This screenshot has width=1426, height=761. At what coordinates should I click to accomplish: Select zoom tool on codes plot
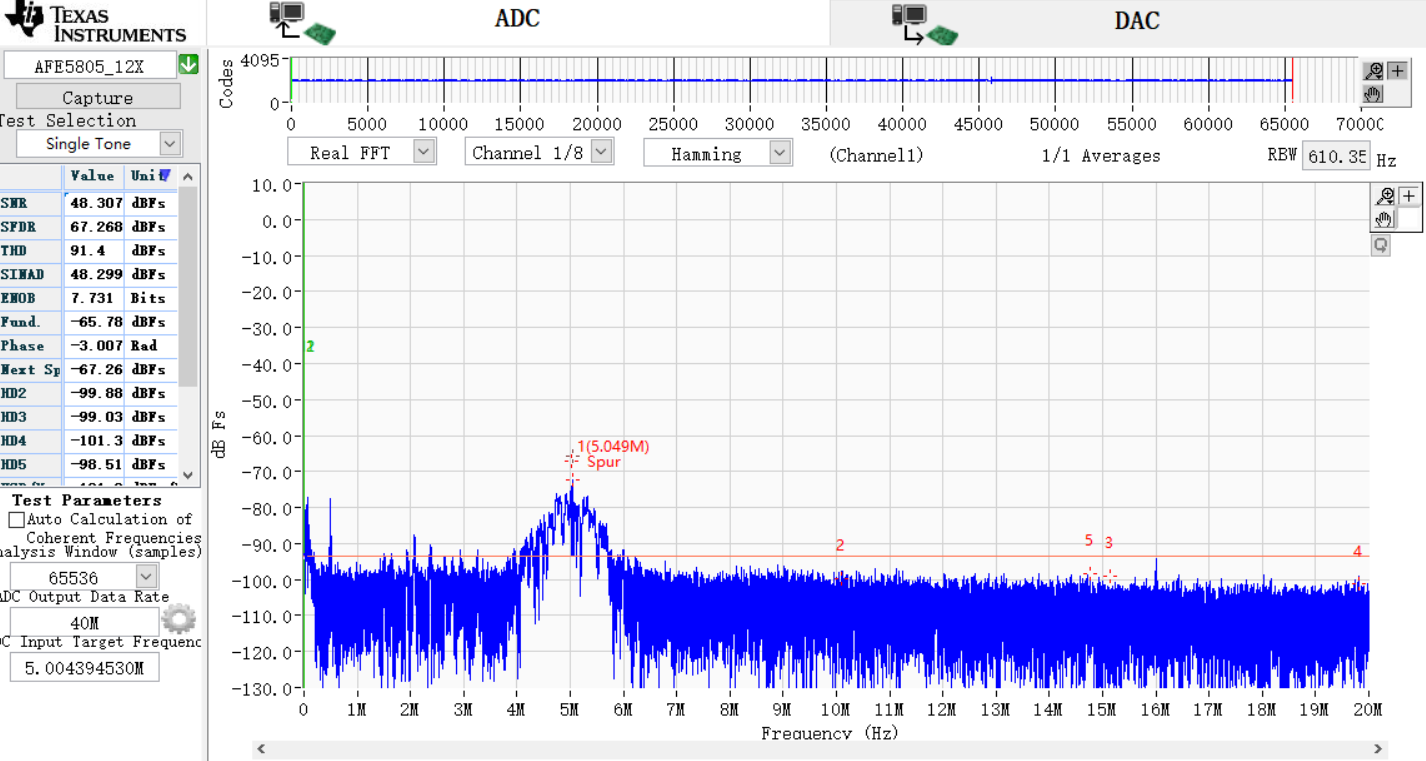pyautogui.click(x=1374, y=71)
